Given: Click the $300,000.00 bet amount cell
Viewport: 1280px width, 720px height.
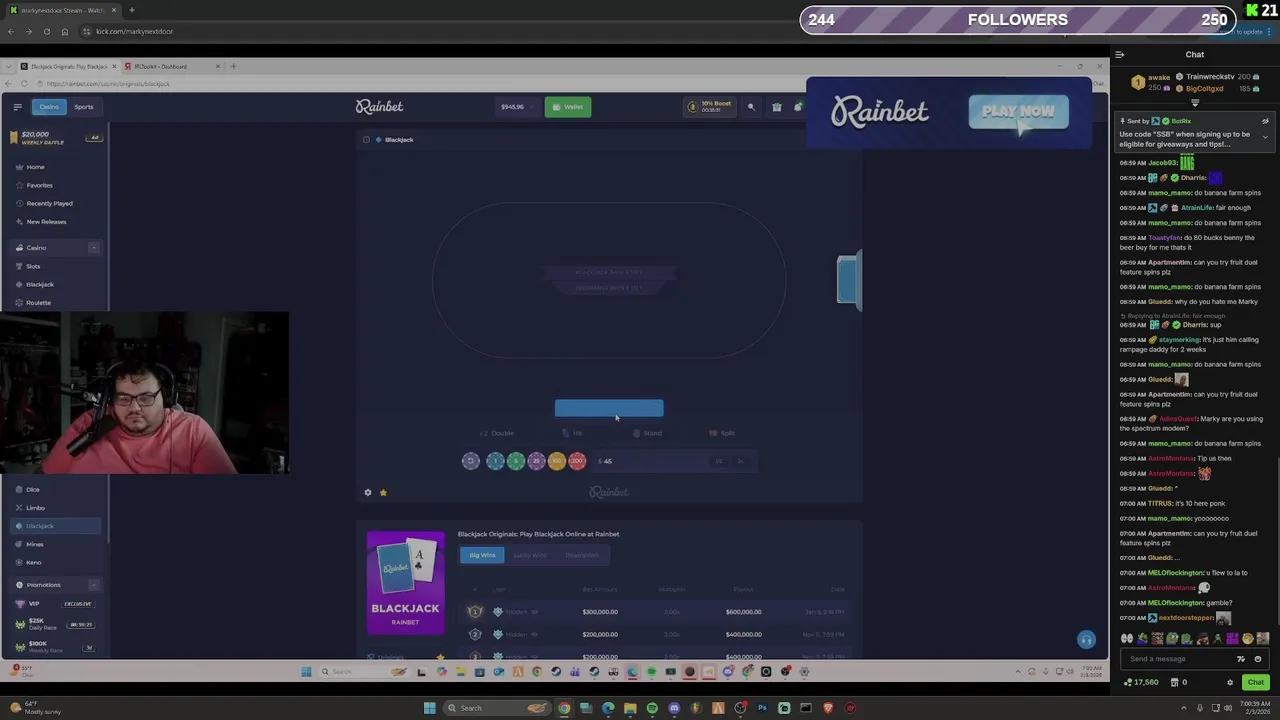Looking at the screenshot, I should [x=600, y=612].
